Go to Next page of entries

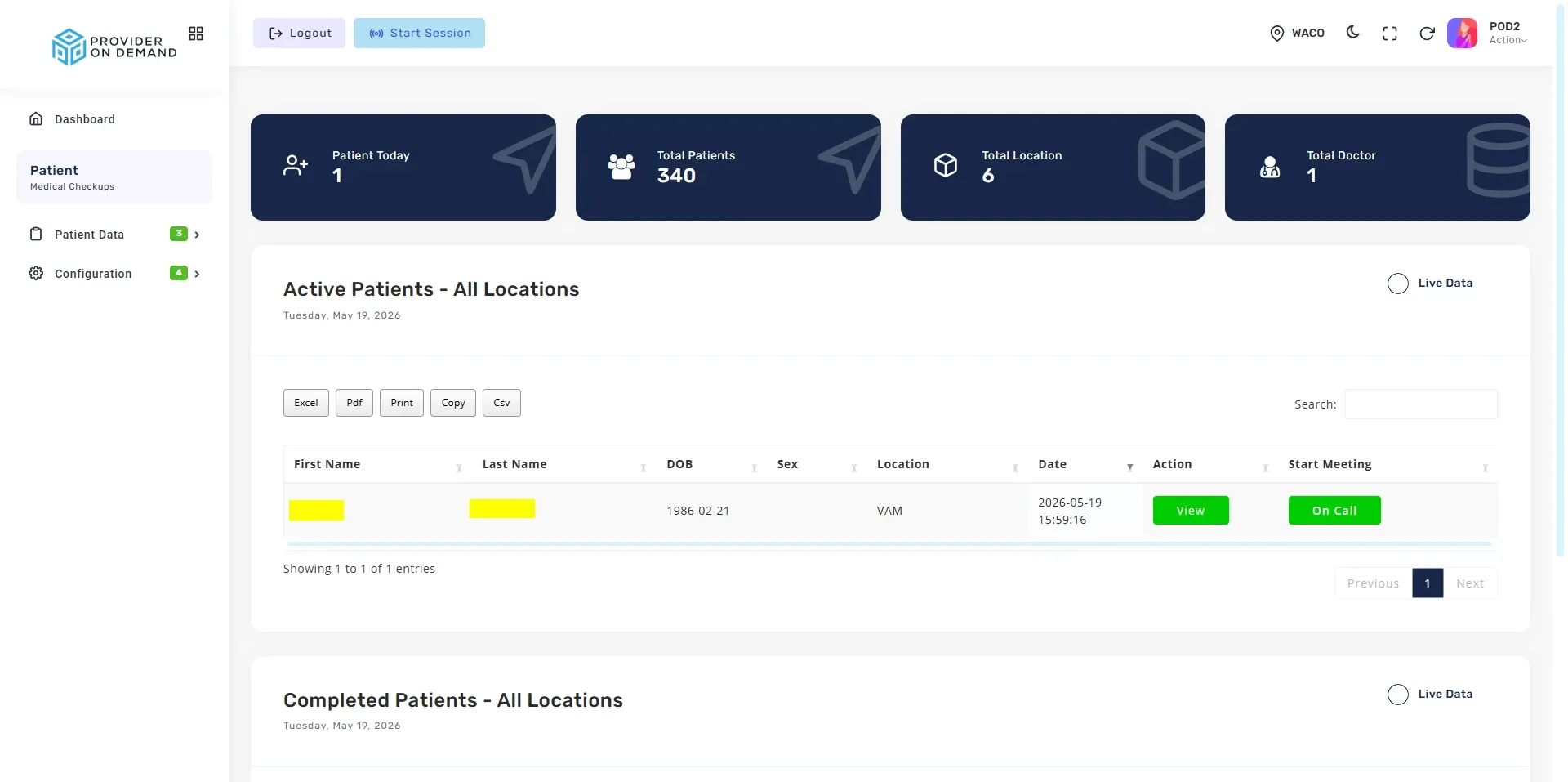click(x=1470, y=583)
